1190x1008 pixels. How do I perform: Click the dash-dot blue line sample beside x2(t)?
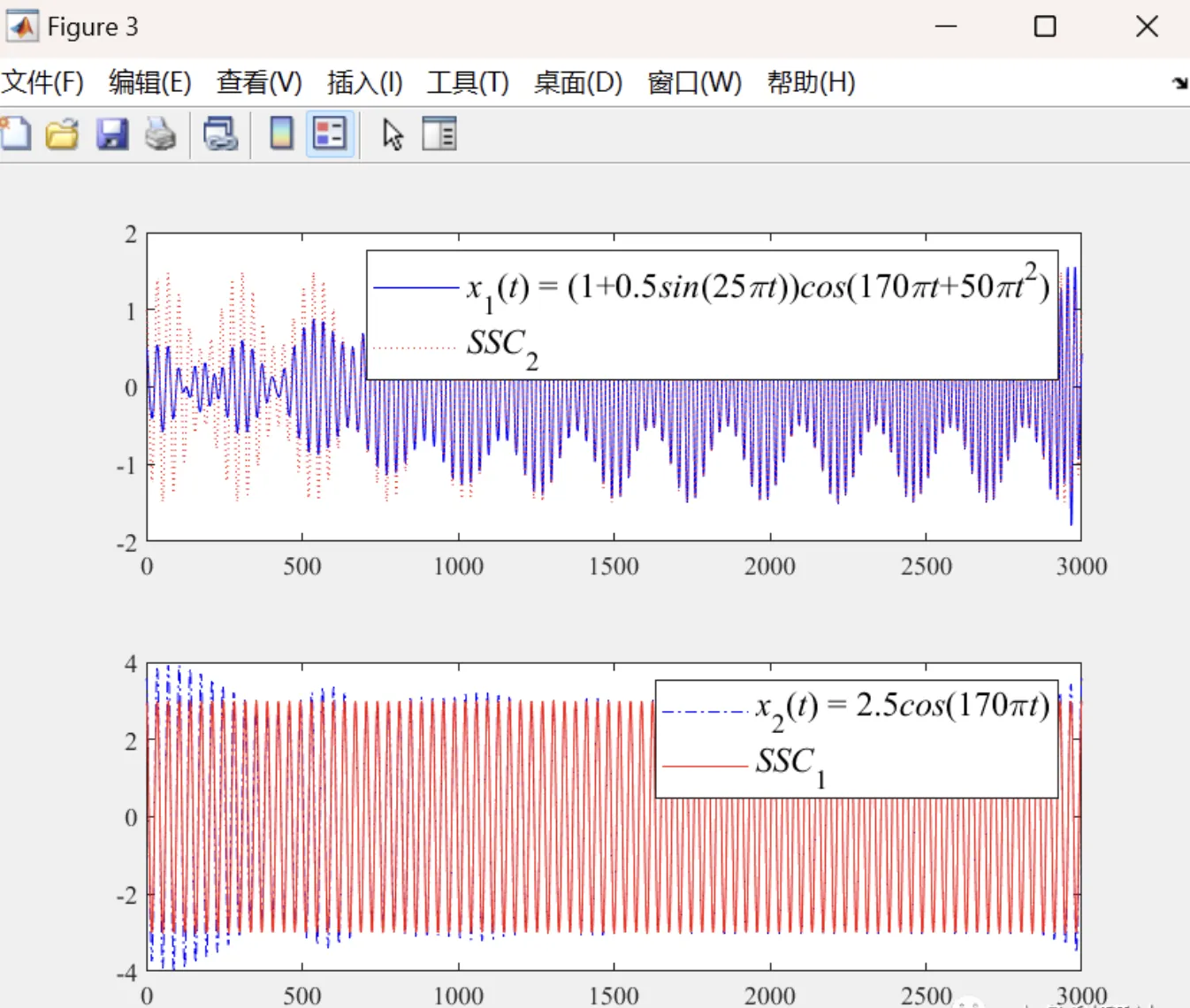pyautogui.click(x=705, y=712)
